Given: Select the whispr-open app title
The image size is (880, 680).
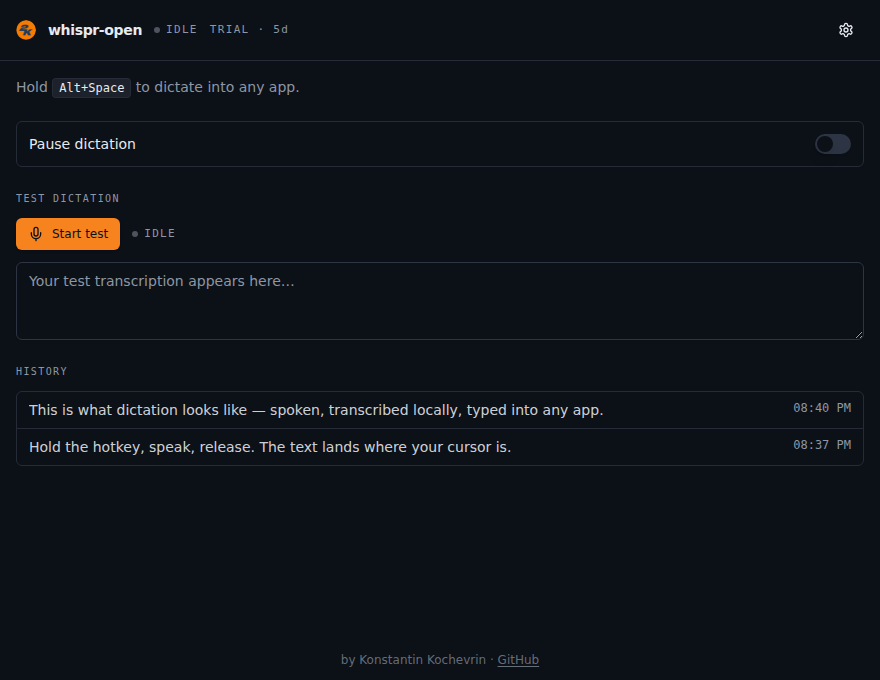Looking at the screenshot, I should pos(95,30).
